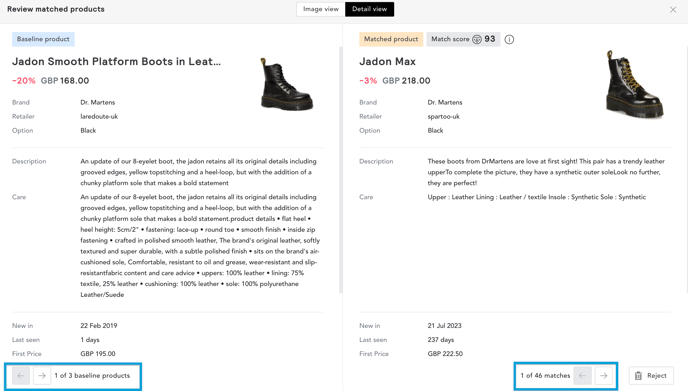Viewport: 688px width, 391px height.
Task: Click the spartoo-uk retailer value
Action: pos(444,116)
